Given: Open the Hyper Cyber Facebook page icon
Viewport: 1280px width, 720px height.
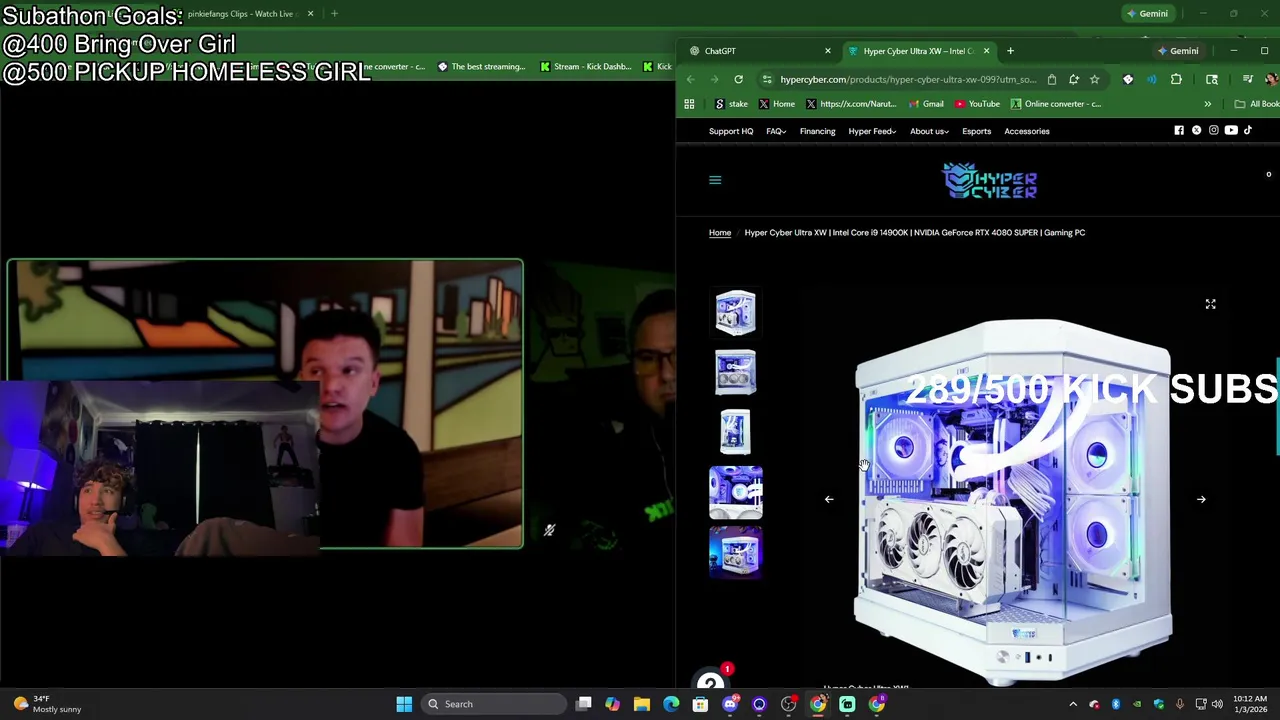Looking at the screenshot, I should 1179,130.
